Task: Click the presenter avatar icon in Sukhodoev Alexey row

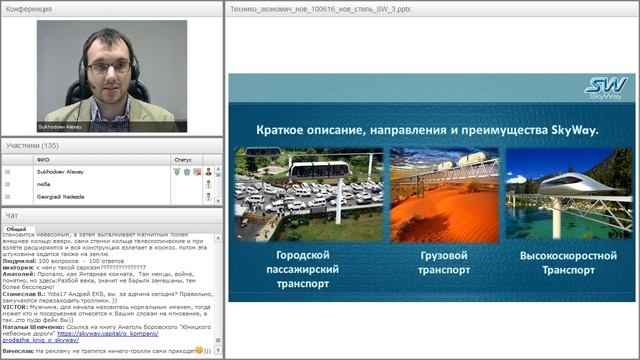Action: point(209,172)
